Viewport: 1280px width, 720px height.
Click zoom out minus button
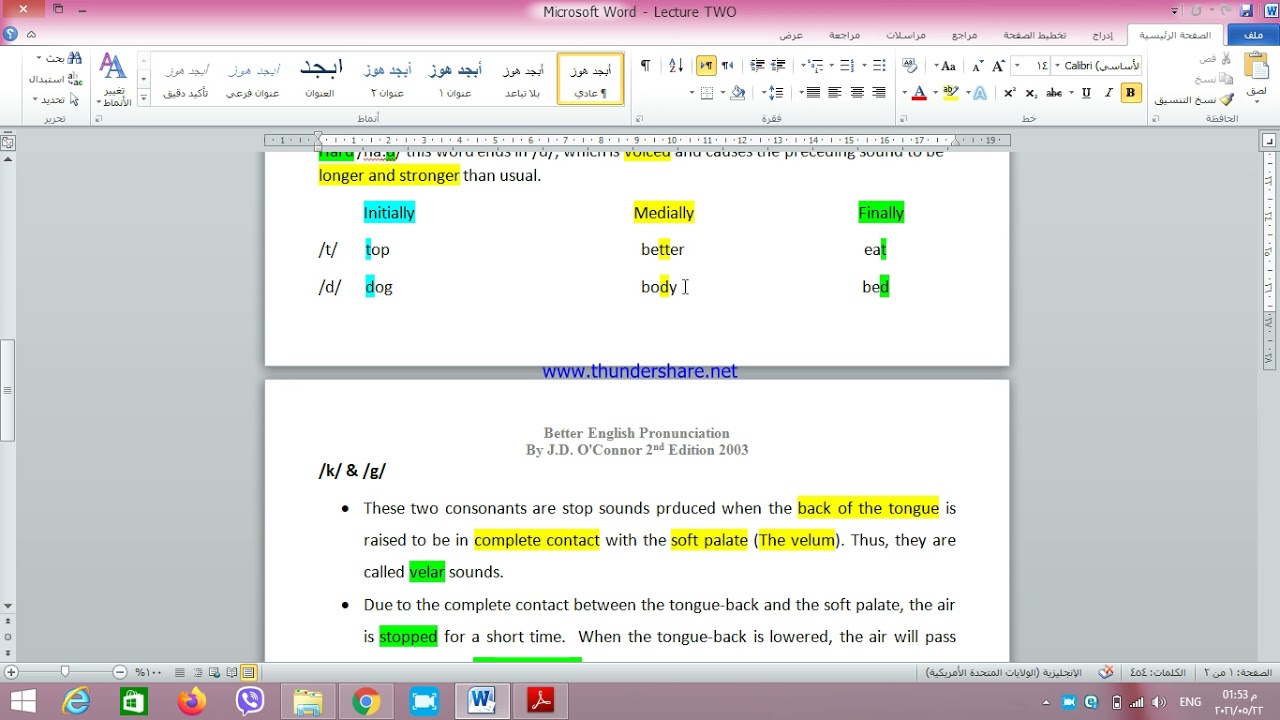120,673
